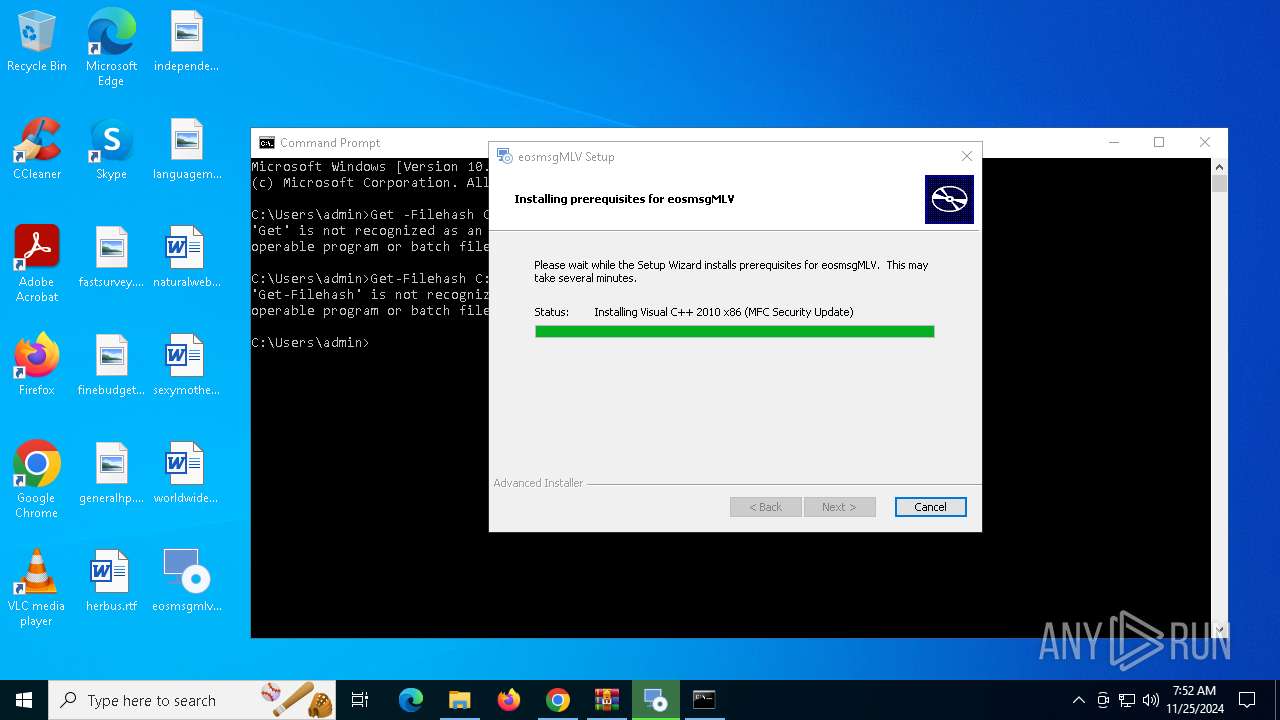Open the Recycle Bin desktop icon
Viewport: 1280px width, 720px height.
point(37,42)
